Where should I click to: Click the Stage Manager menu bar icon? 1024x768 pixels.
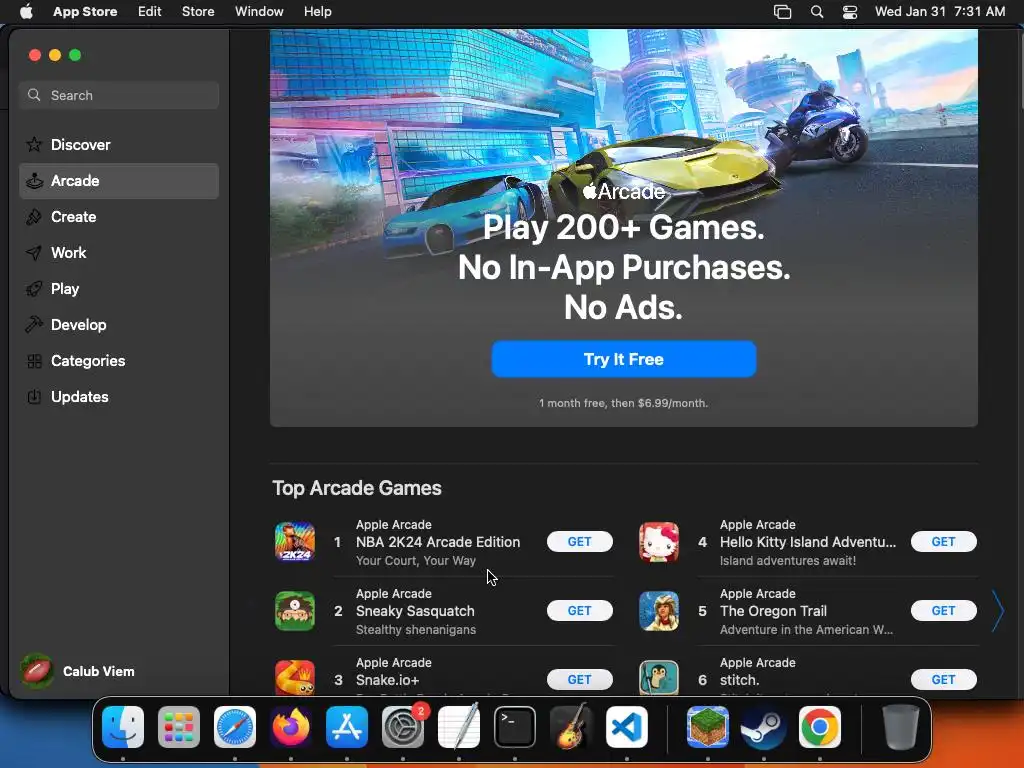[x=782, y=12]
